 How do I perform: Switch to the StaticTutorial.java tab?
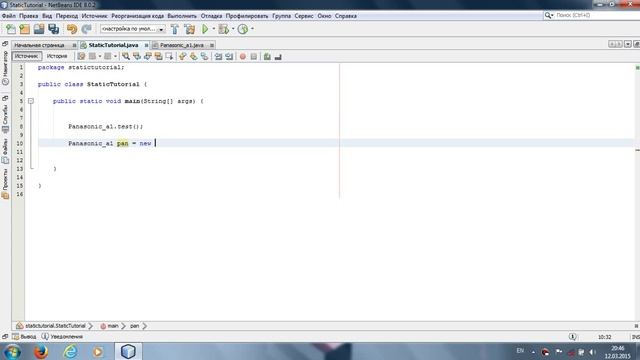point(113,45)
